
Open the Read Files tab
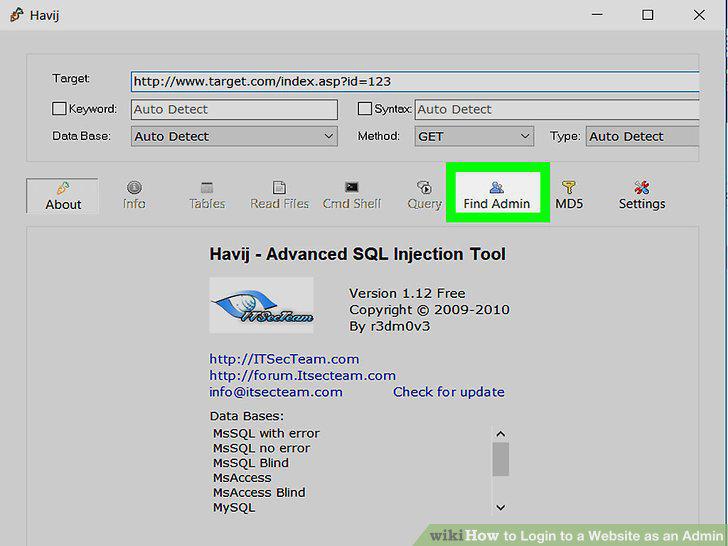[x=279, y=196]
